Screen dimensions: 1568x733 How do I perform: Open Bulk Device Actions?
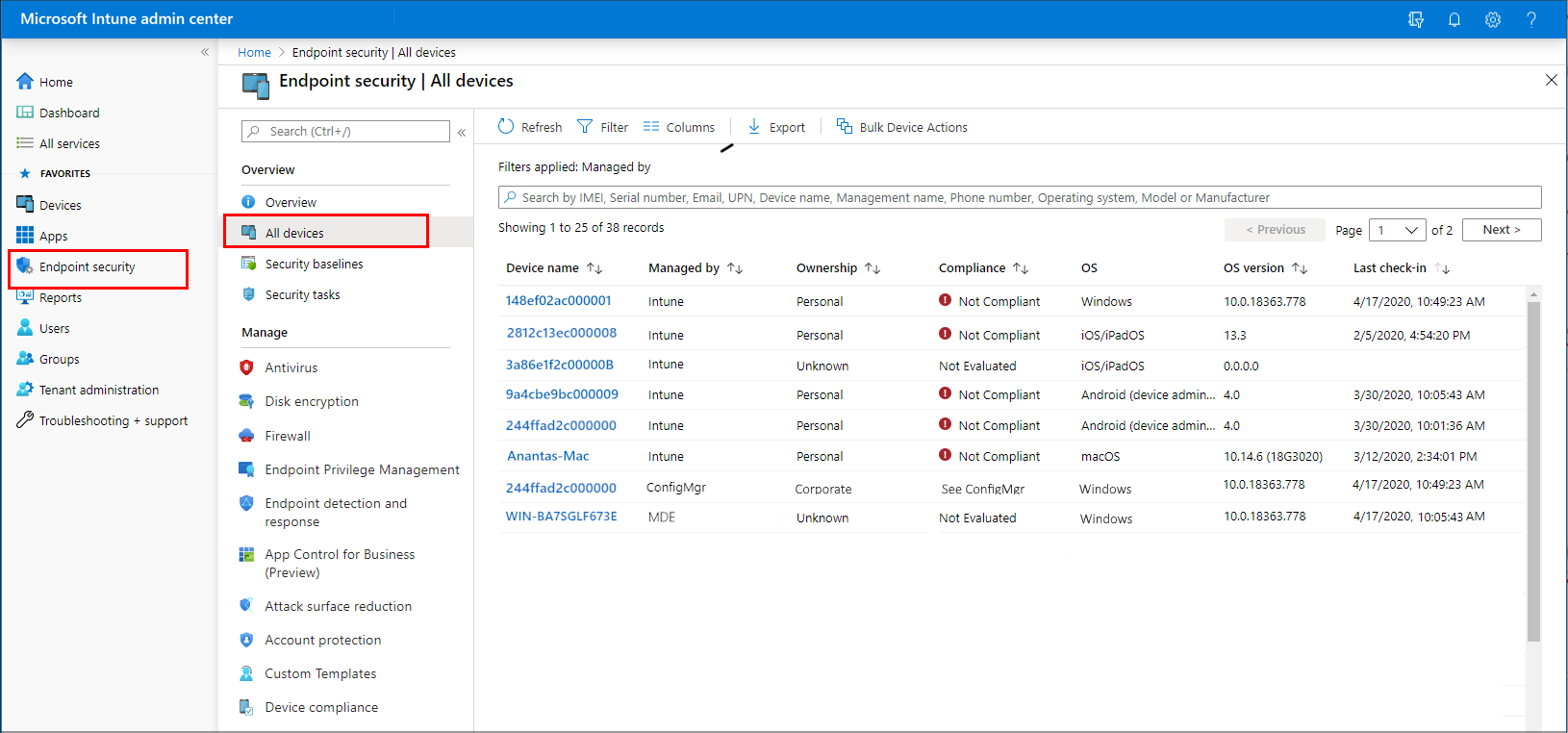[901, 127]
